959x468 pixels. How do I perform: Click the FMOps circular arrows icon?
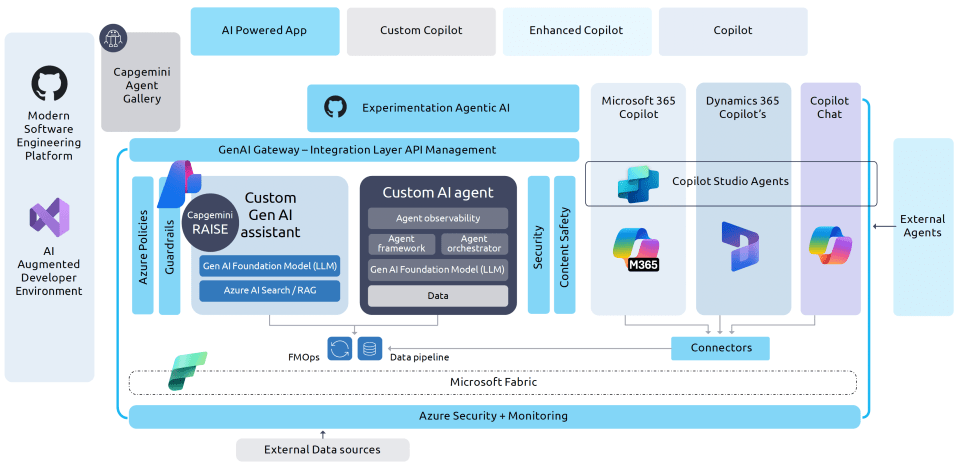coord(340,349)
